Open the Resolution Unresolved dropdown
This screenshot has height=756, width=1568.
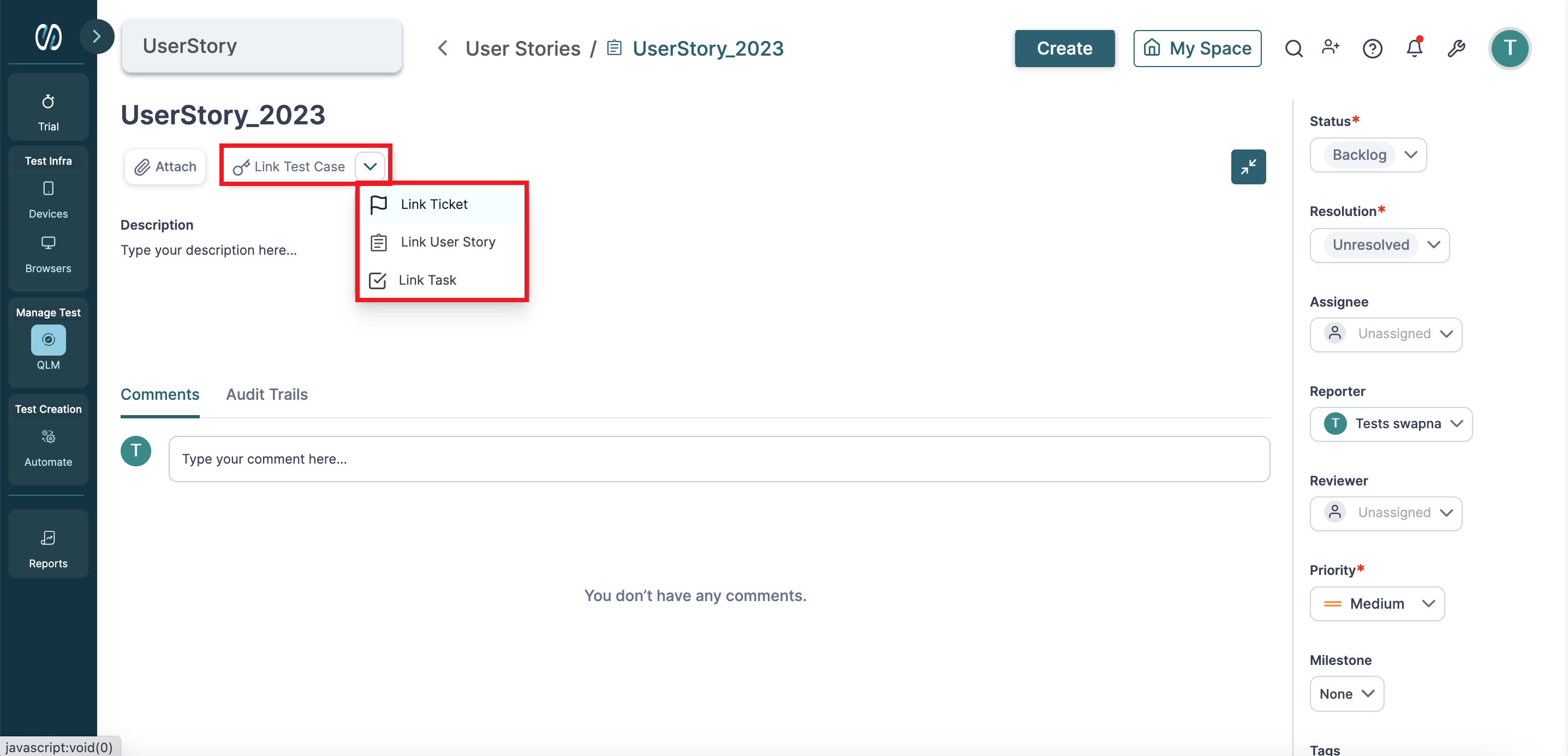[1379, 245]
